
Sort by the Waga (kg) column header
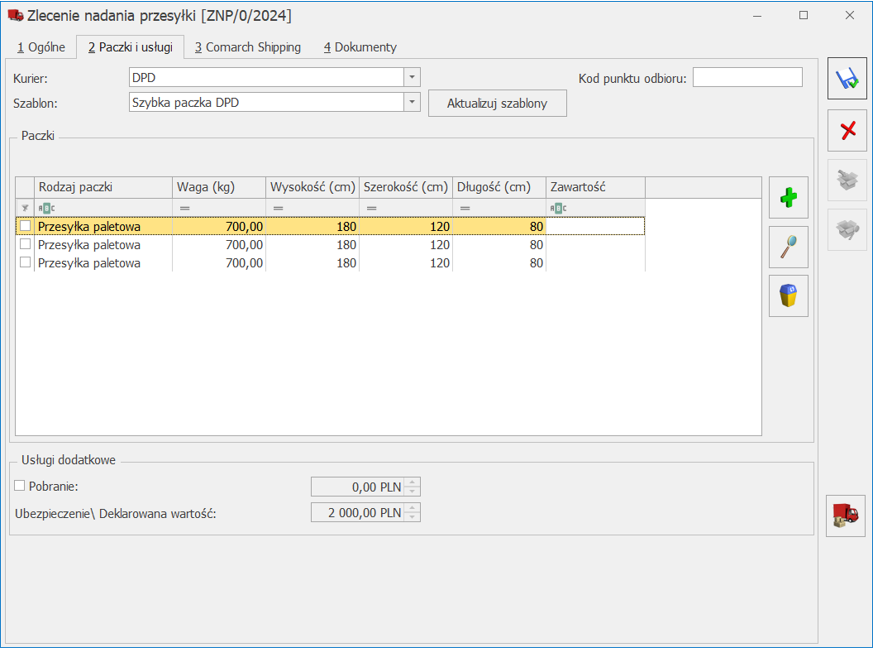[219, 187]
